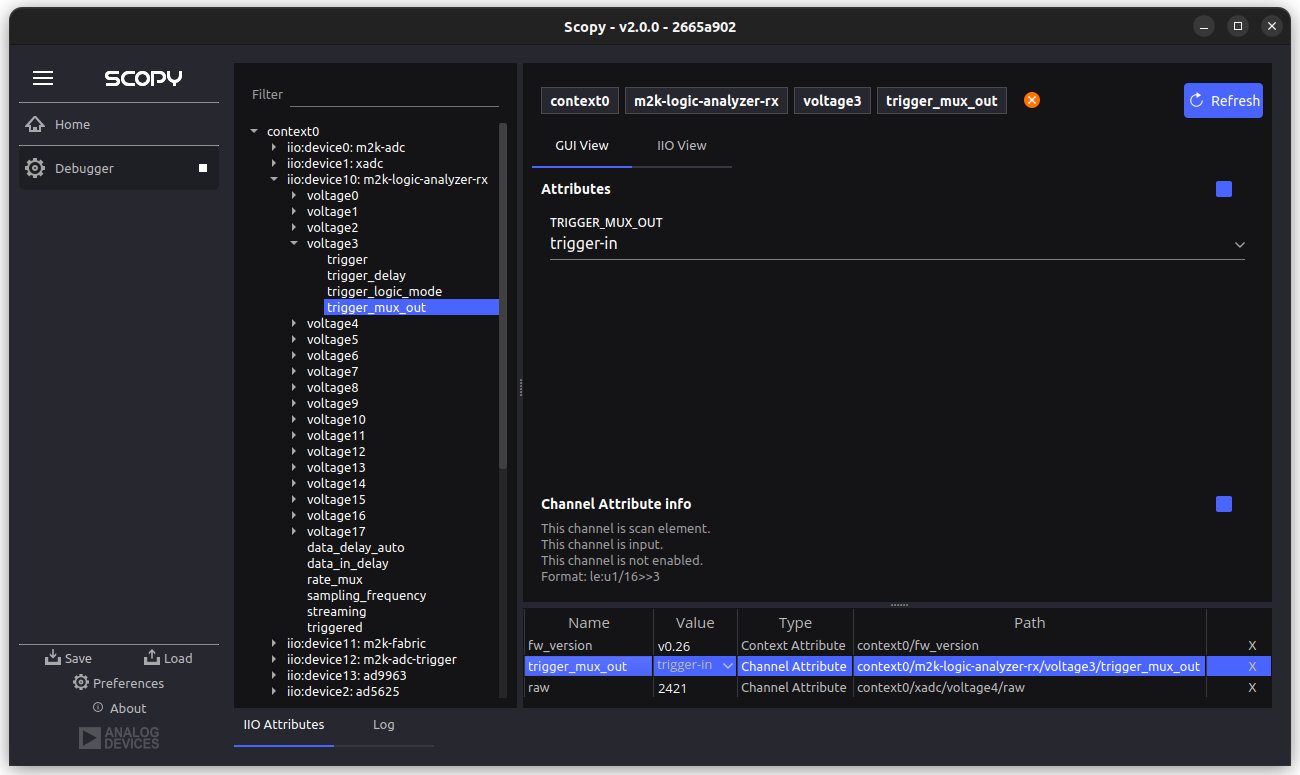The height and width of the screenshot is (775, 1300).
Task: Switch to the IIO View tab
Action: [x=682, y=146]
